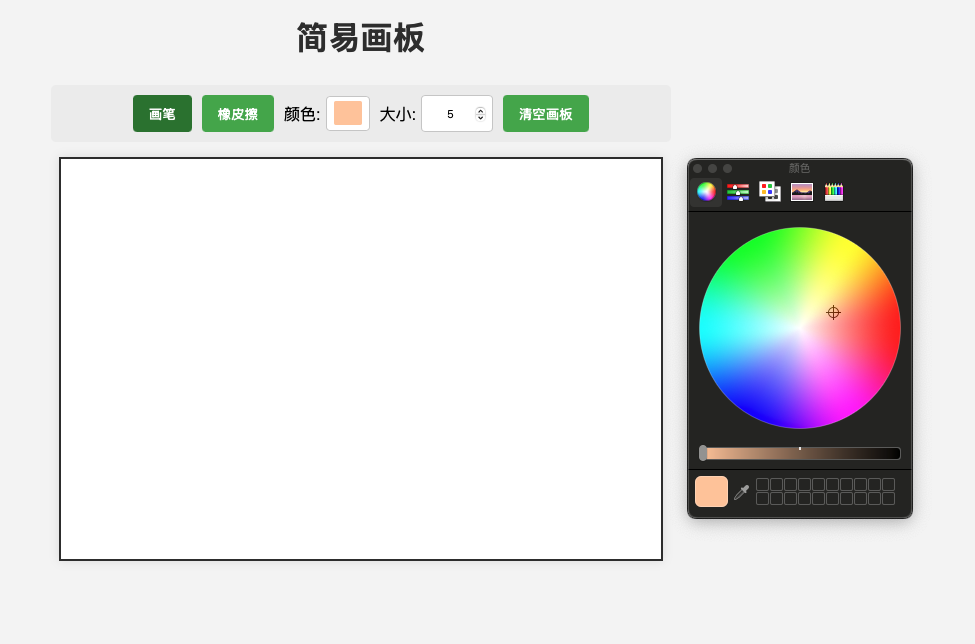This screenshot has width=975, height=644.
Task: Click the current color preview swatch
Action: click(711, 492)
